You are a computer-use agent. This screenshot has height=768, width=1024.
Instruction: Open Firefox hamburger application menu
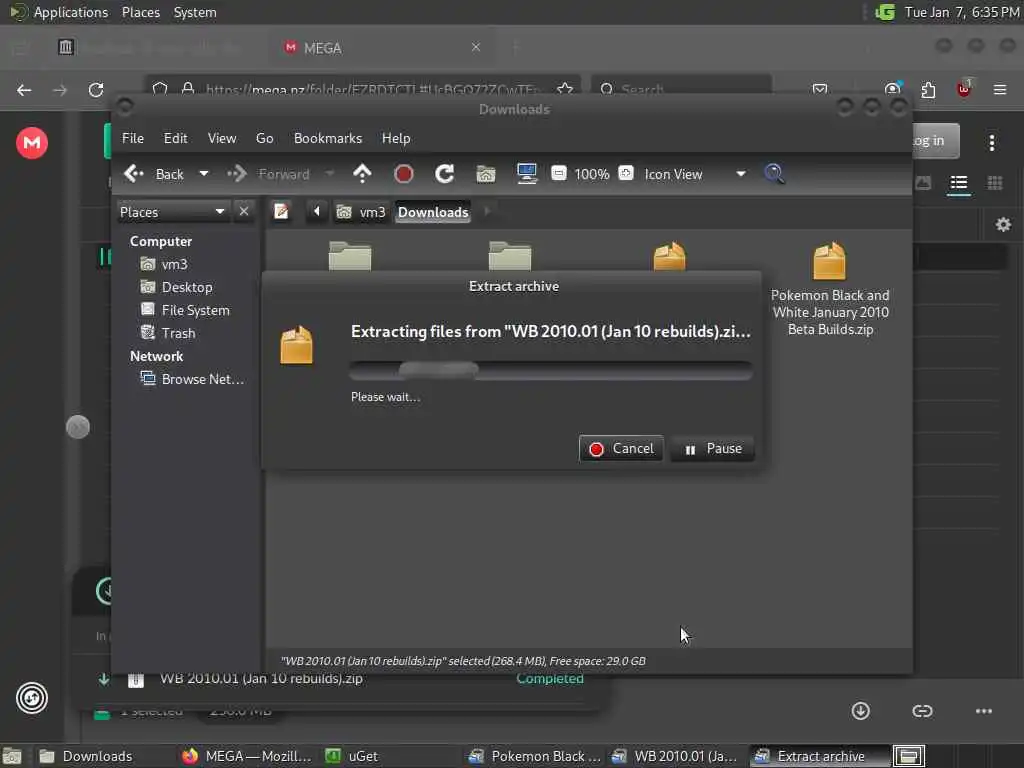[x=1000, y=90]
